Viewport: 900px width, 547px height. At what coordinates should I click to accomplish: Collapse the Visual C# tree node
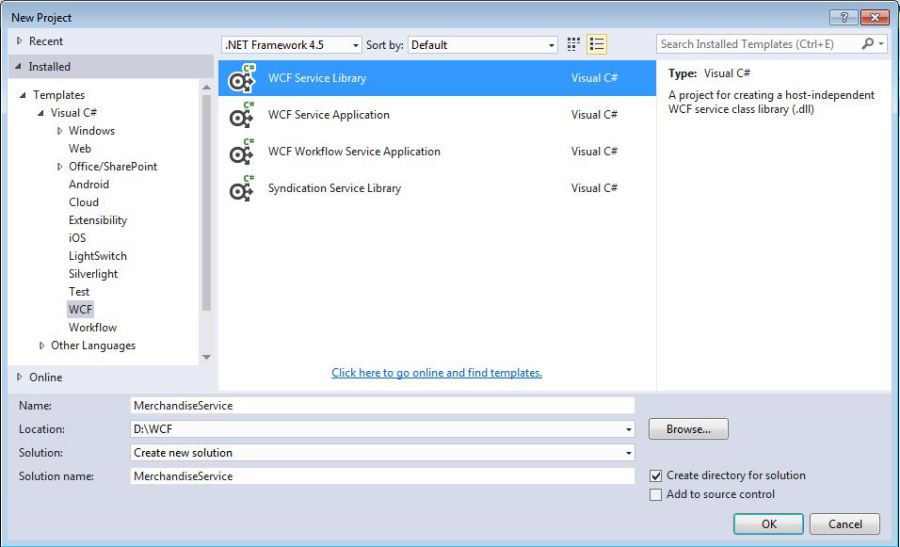[41, 112]
